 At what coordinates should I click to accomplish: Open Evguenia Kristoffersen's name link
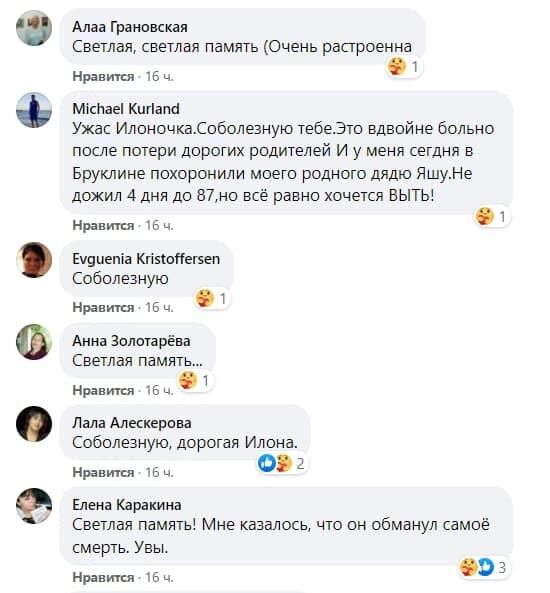(146, 259)
